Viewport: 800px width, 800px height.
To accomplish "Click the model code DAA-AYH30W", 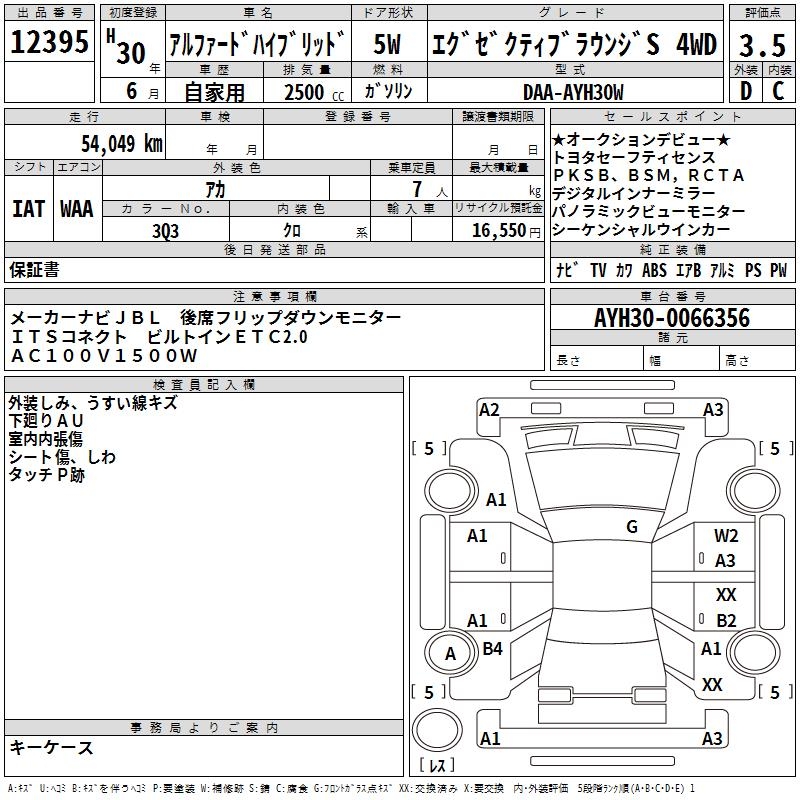I will coord(573,92).
